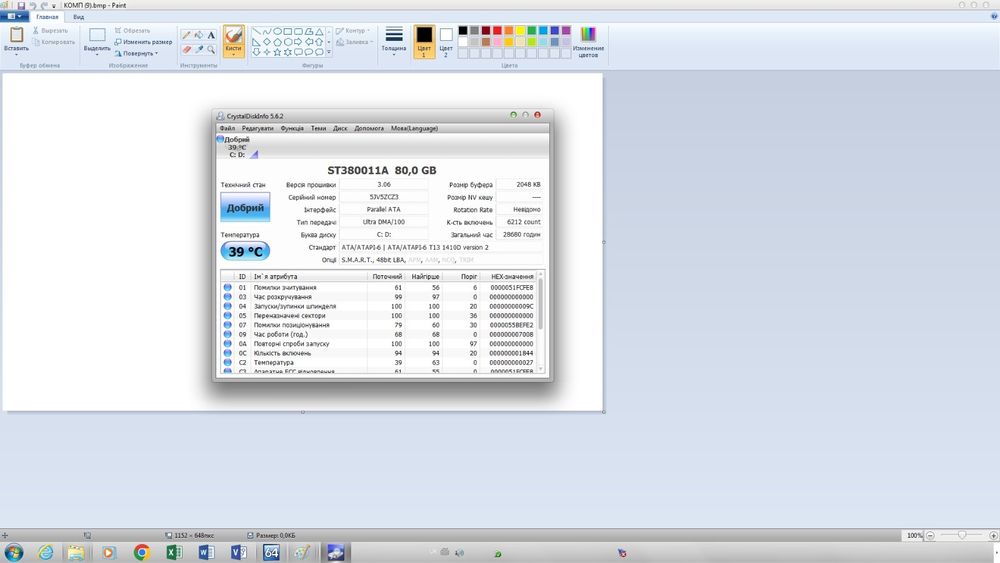Select the Fill with color bucket tool
1000x563 pixels.
pyautogui.click(x=198, y=35)
